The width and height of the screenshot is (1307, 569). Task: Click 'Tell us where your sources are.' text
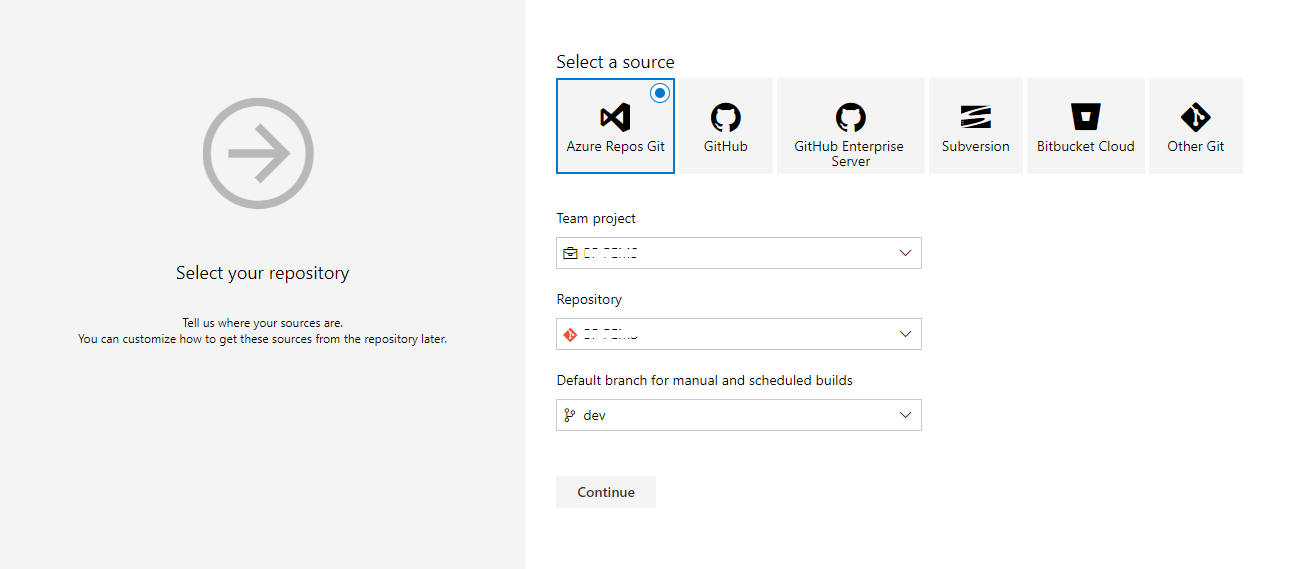pyautogui.click(x=263, y=323)
